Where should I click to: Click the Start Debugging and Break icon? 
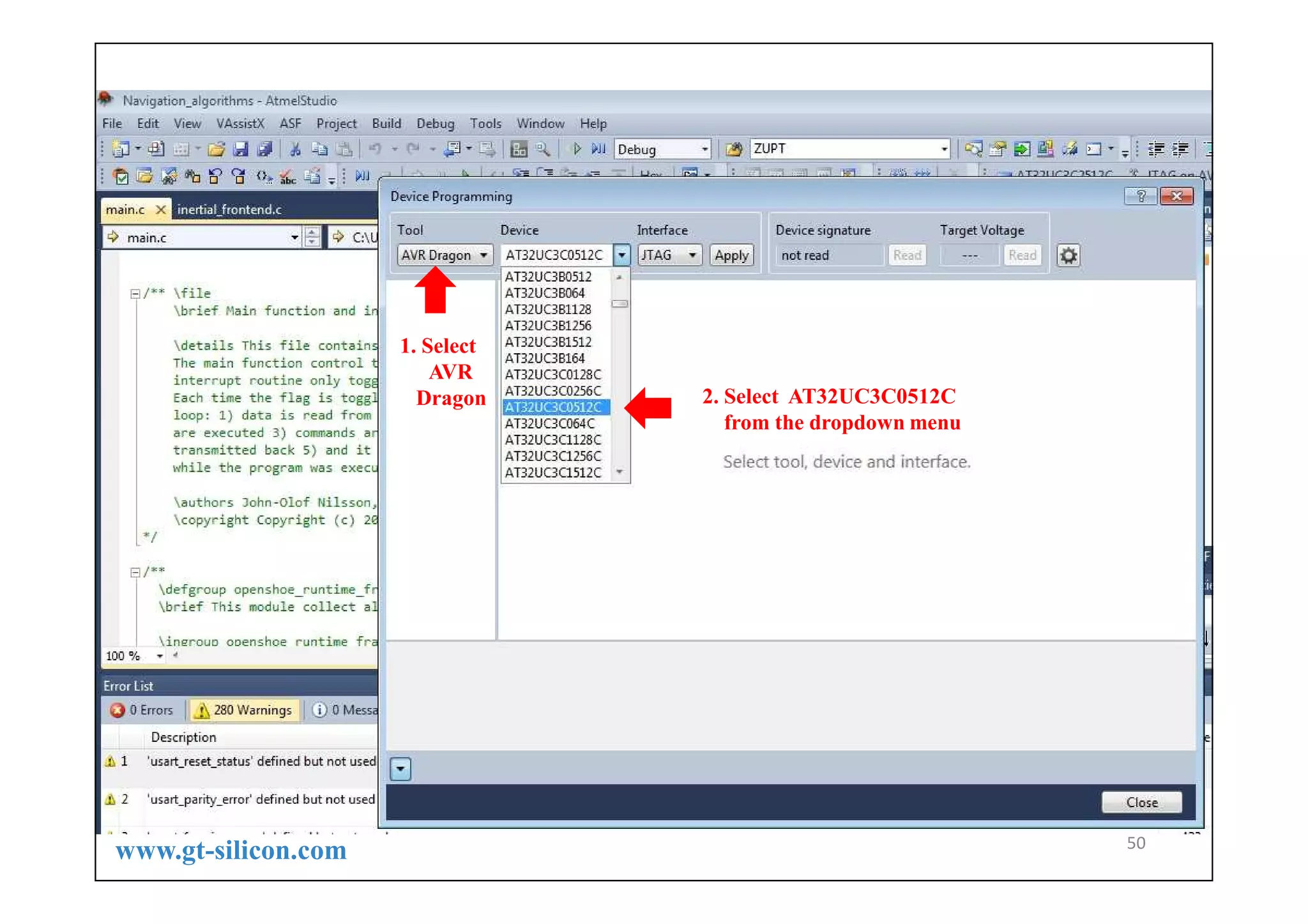tap(598, 149)
